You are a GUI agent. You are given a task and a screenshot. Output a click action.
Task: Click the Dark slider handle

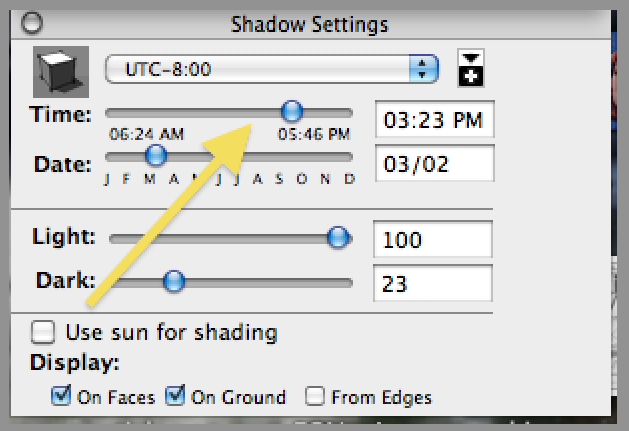click(x=174, y=281)
